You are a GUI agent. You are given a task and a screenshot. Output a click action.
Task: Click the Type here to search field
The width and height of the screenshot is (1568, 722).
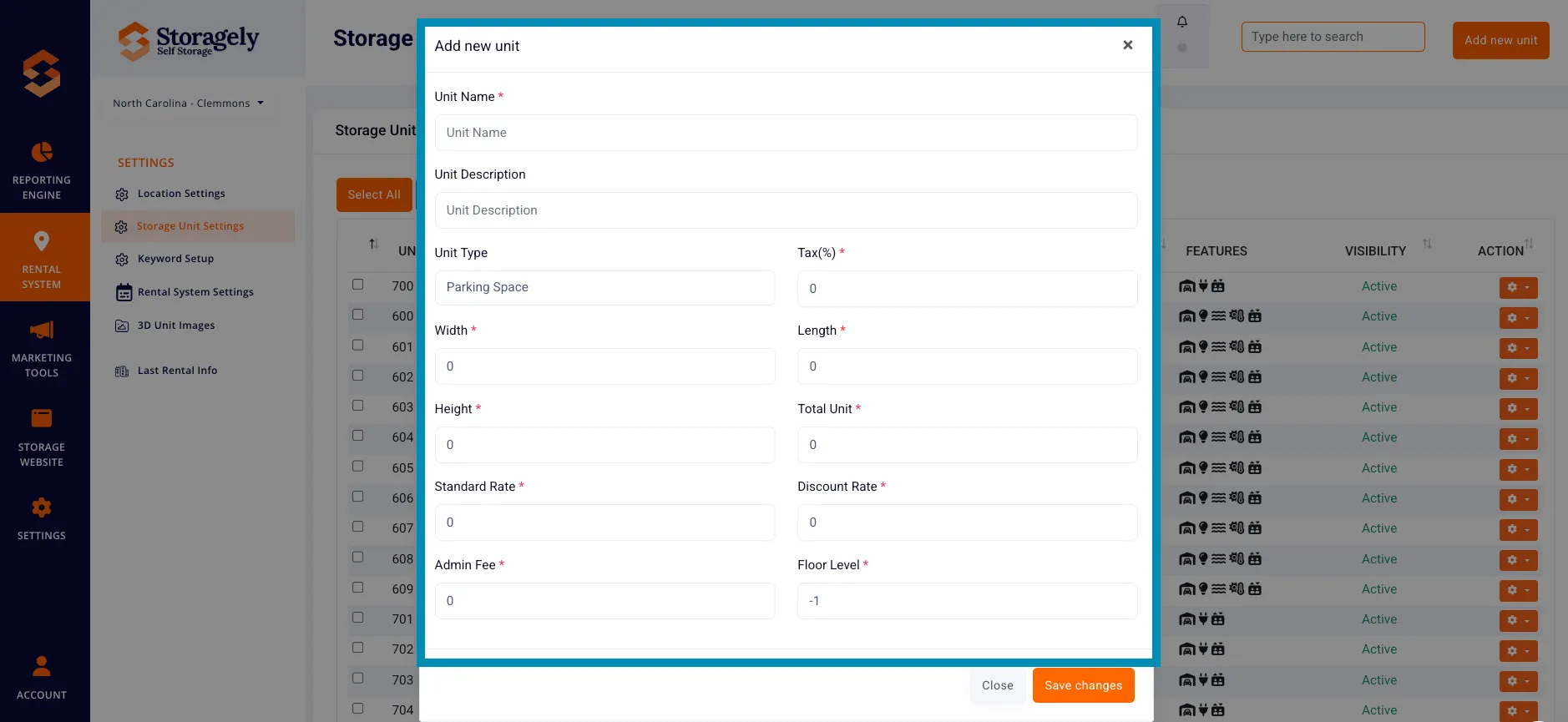pyautogui.click(x=1333, y=37)
